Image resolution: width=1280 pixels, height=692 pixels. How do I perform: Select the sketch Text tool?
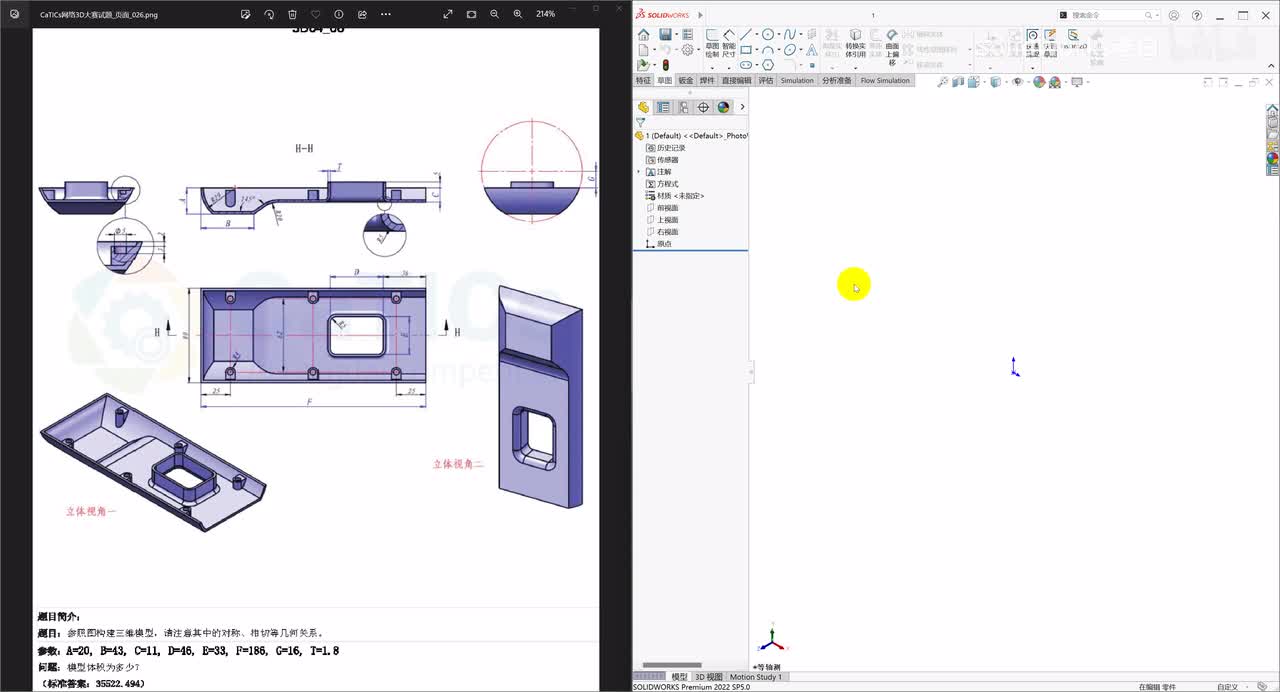(812, 49)
